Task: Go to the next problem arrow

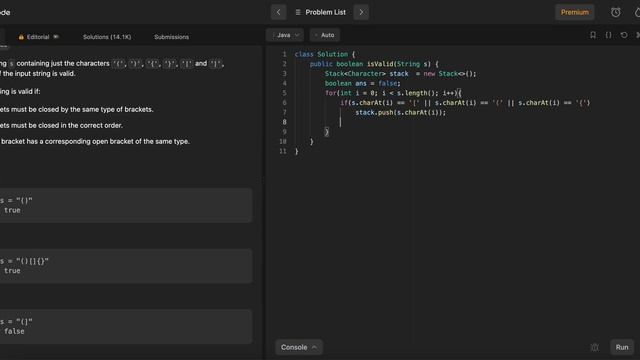Action: [361, 12]
